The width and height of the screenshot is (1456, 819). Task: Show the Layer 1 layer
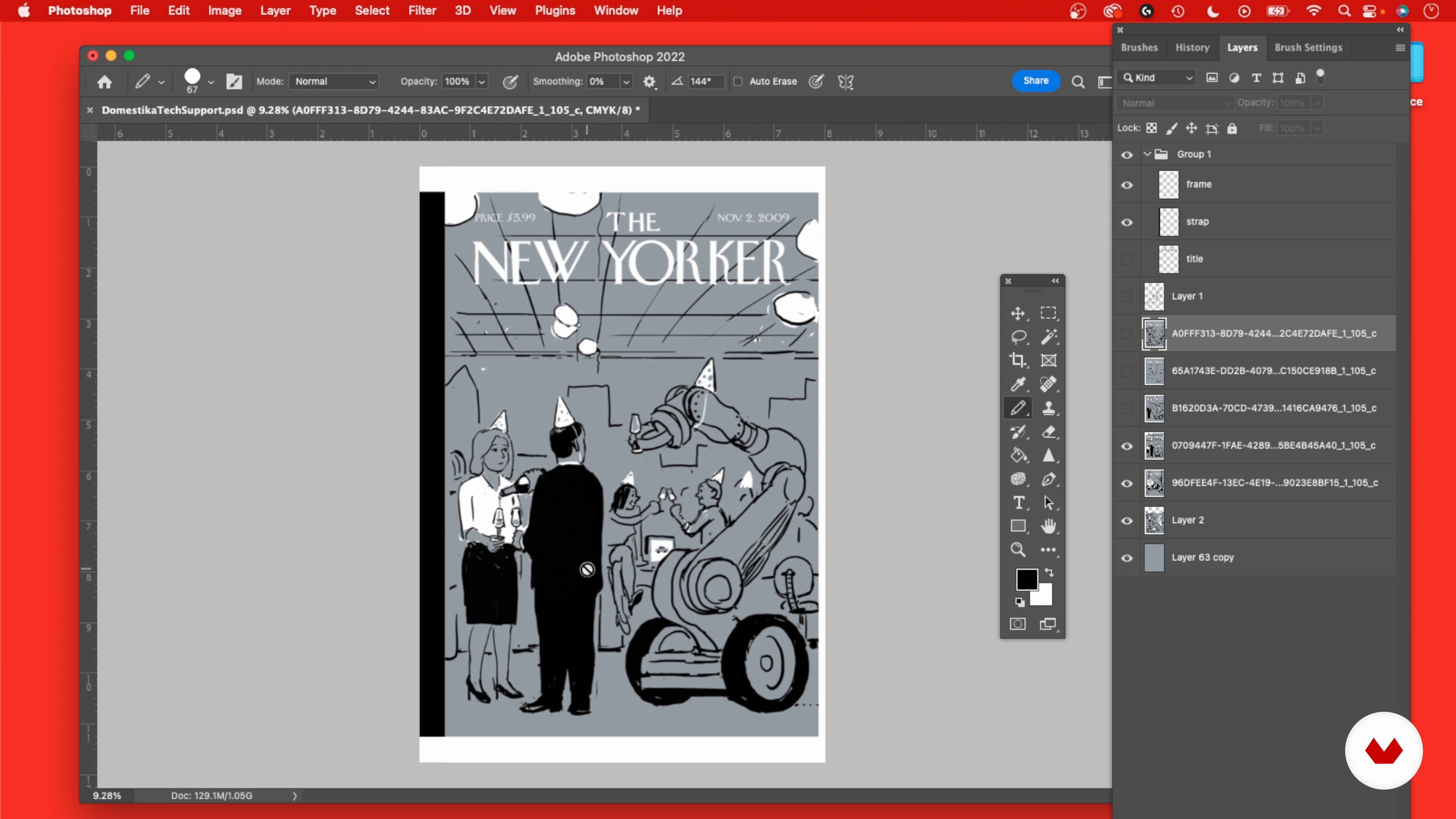click(1127, 297)
